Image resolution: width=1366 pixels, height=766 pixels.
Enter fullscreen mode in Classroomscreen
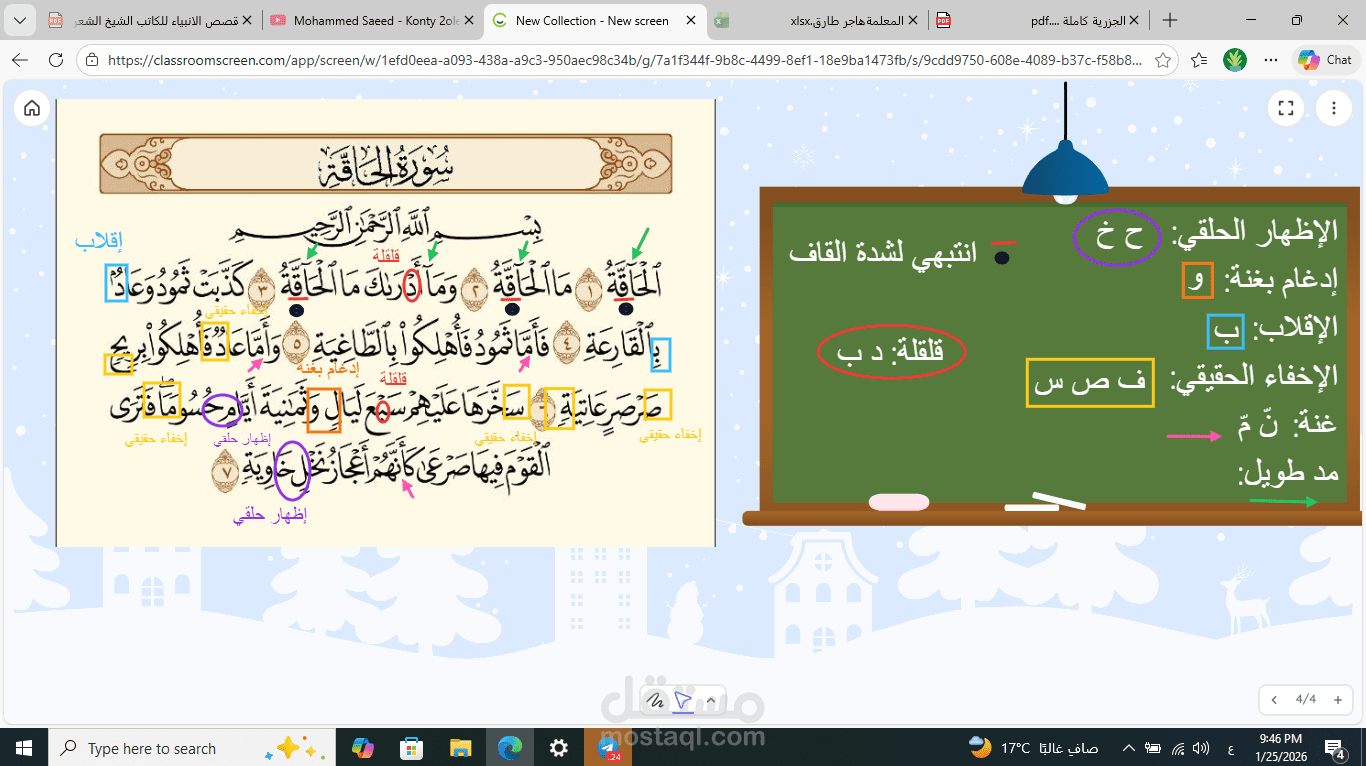(x=1287, y=108)
